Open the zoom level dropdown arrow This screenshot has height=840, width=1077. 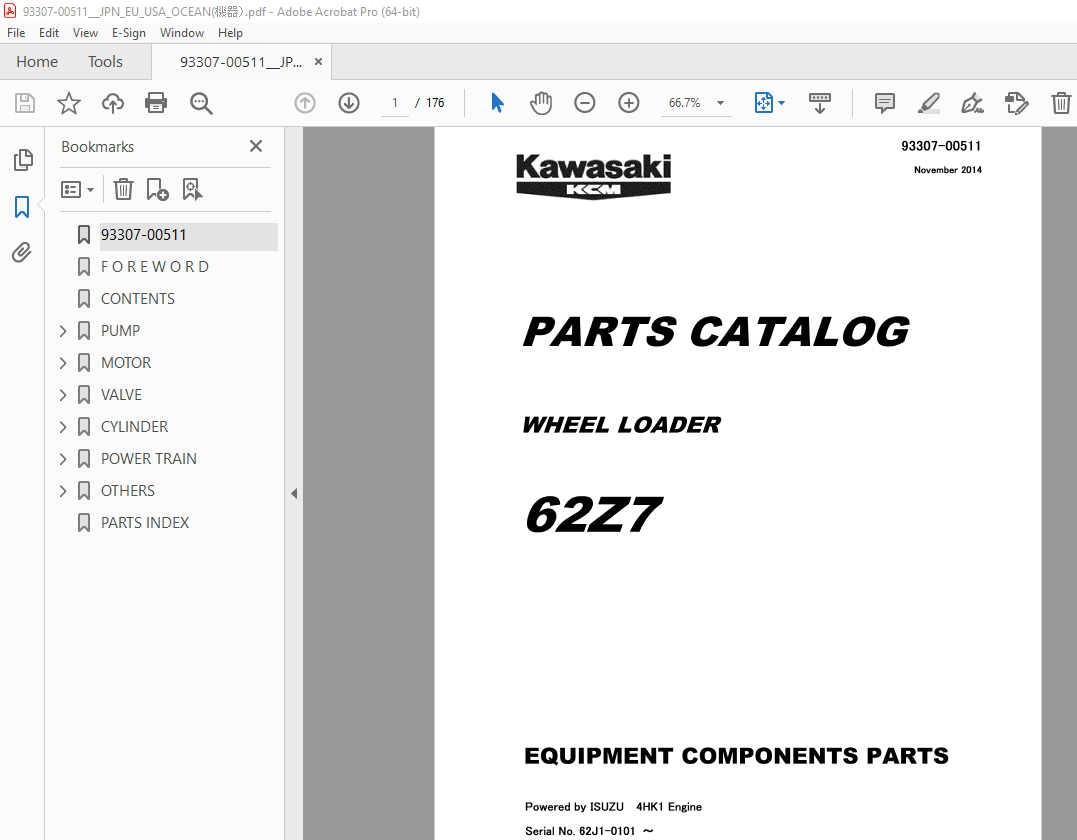pyautogui.click(x=721, y=103)
